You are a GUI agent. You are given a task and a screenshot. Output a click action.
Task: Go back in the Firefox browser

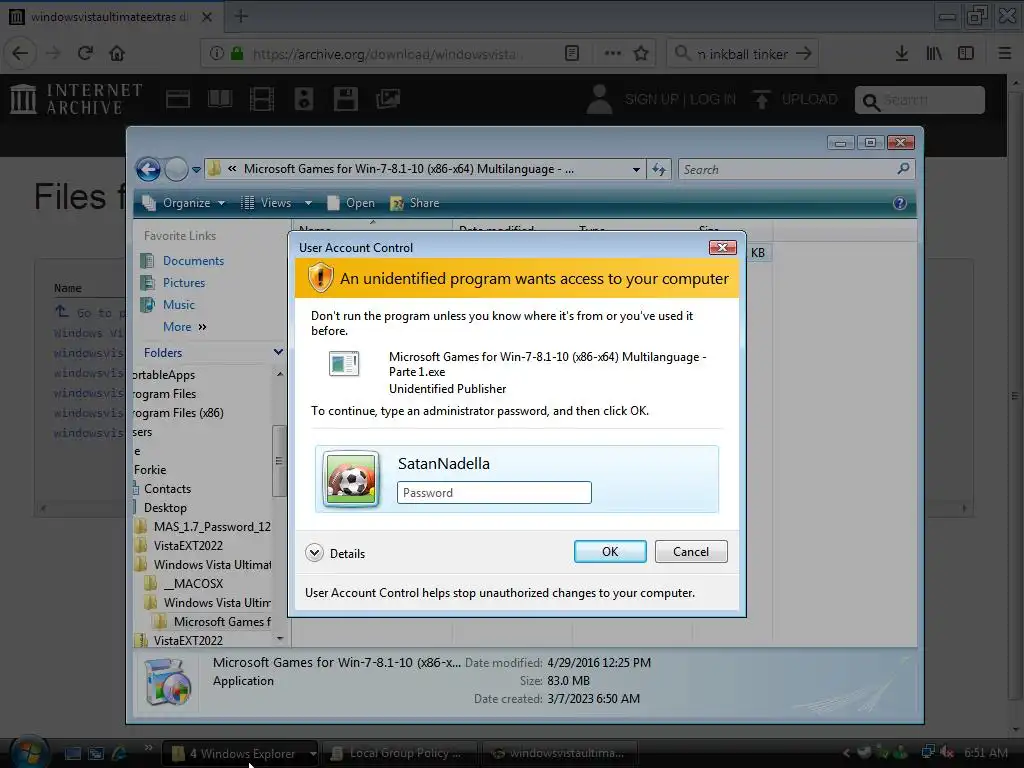click(x=21, y=54)
